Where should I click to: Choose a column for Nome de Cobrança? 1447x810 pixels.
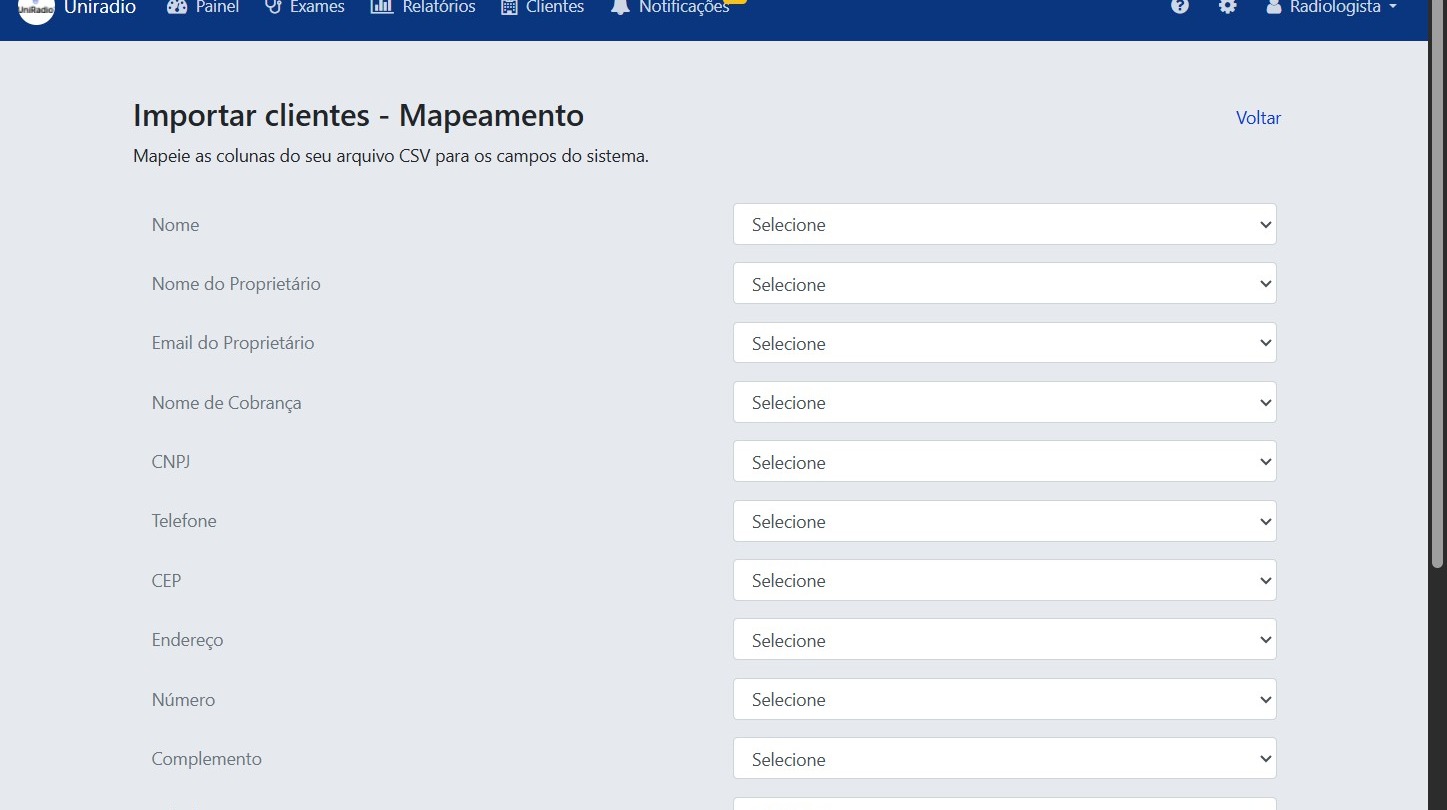pos(1004,402)
